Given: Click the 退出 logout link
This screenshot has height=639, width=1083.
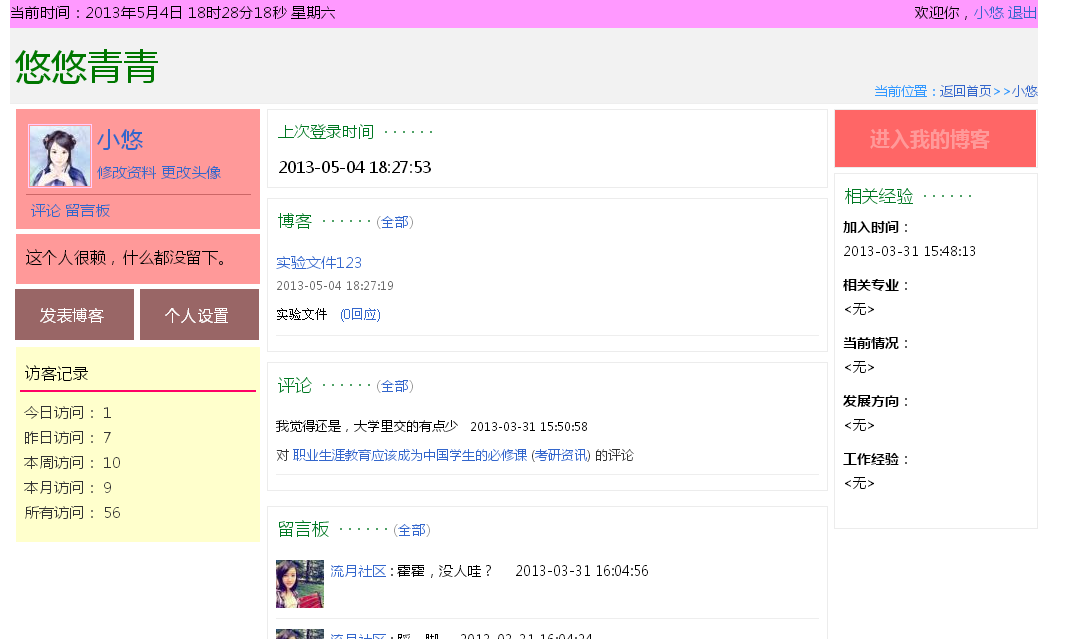Looking at the screenshot, I should [1022, 13].
